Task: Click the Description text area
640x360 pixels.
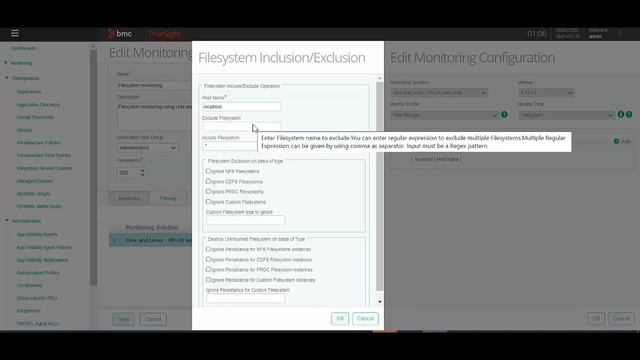Action: 154,116
